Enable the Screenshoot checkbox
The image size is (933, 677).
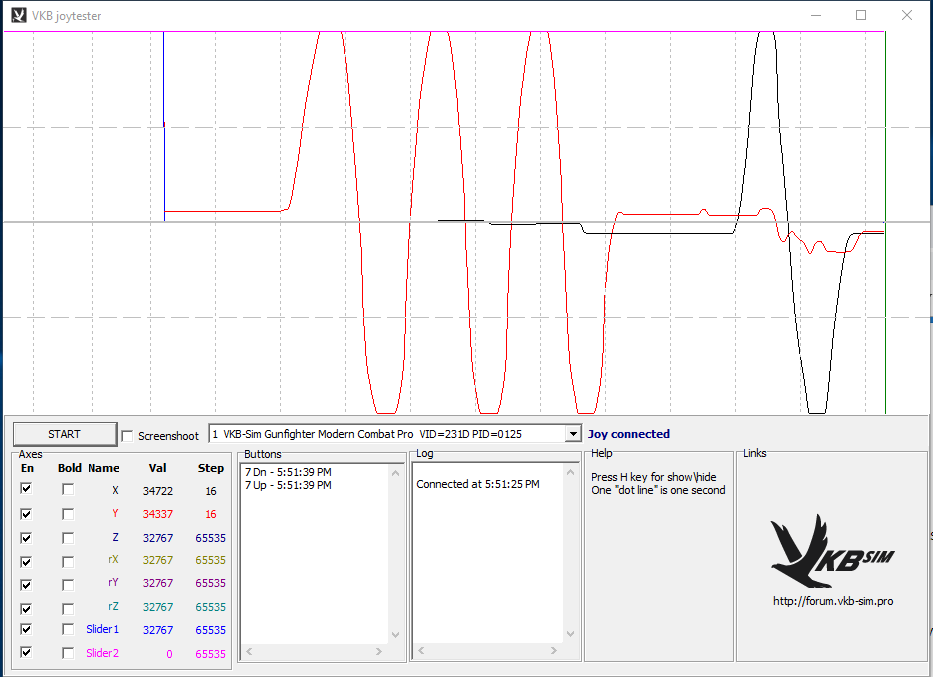[x=127, y=436]
